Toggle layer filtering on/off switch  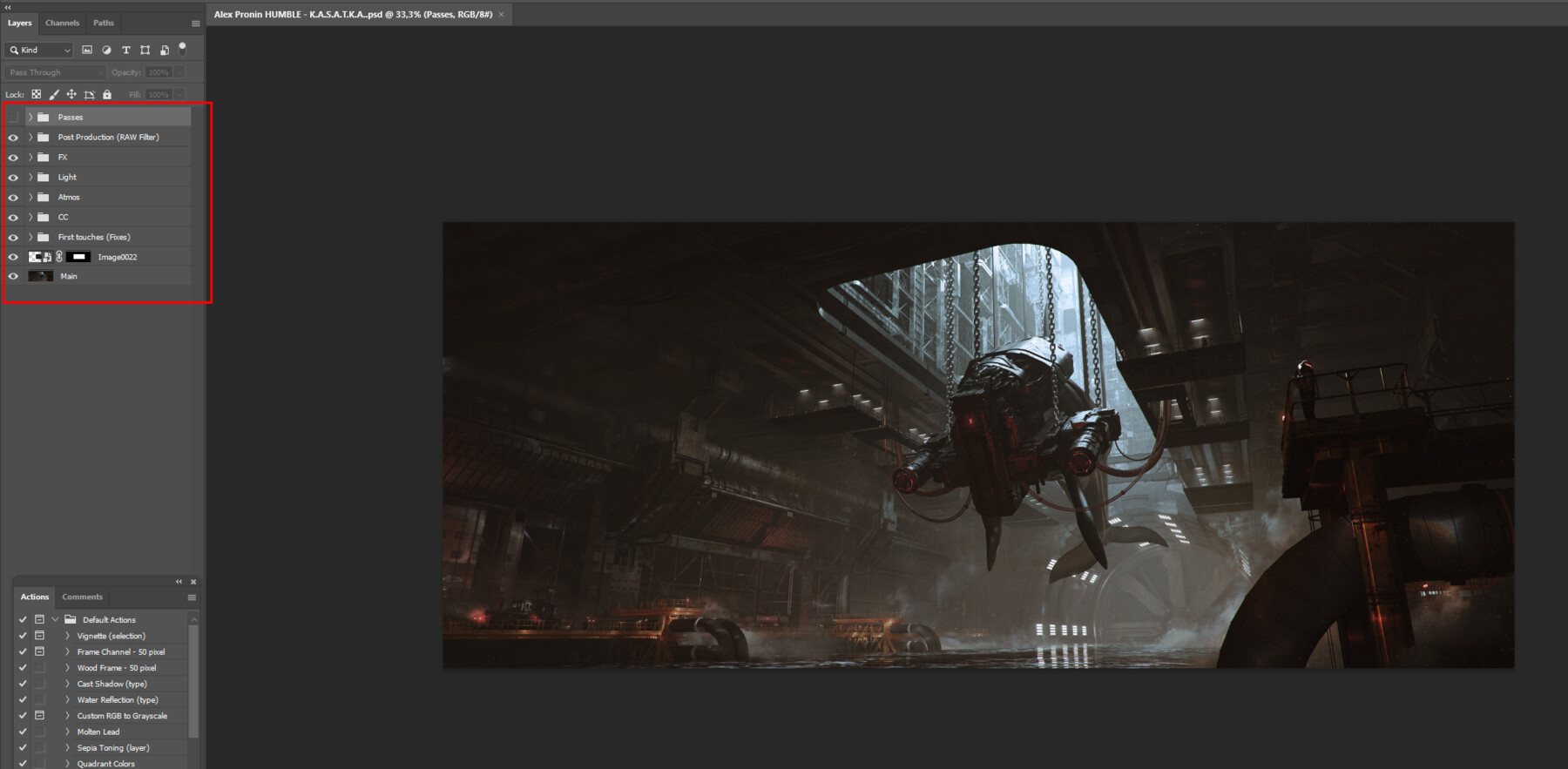tap(182, 48)
